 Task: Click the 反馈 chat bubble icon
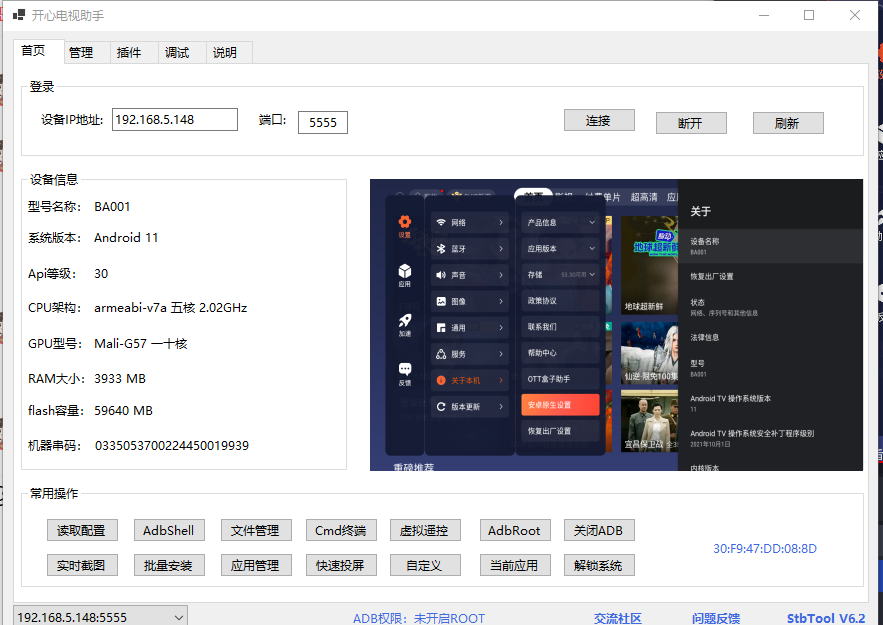pos(405,369)
